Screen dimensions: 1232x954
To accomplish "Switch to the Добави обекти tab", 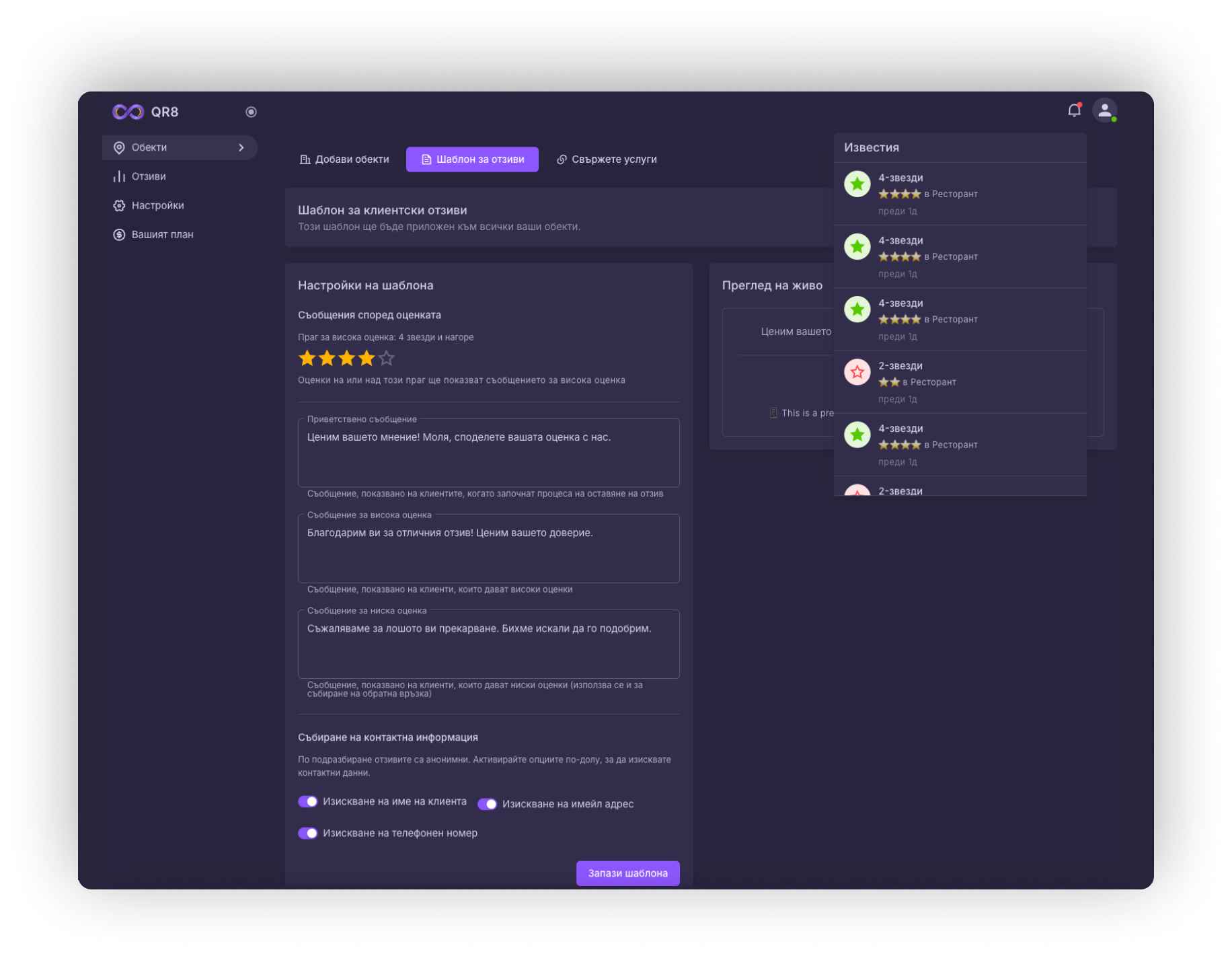I will (x=344, y=159).
